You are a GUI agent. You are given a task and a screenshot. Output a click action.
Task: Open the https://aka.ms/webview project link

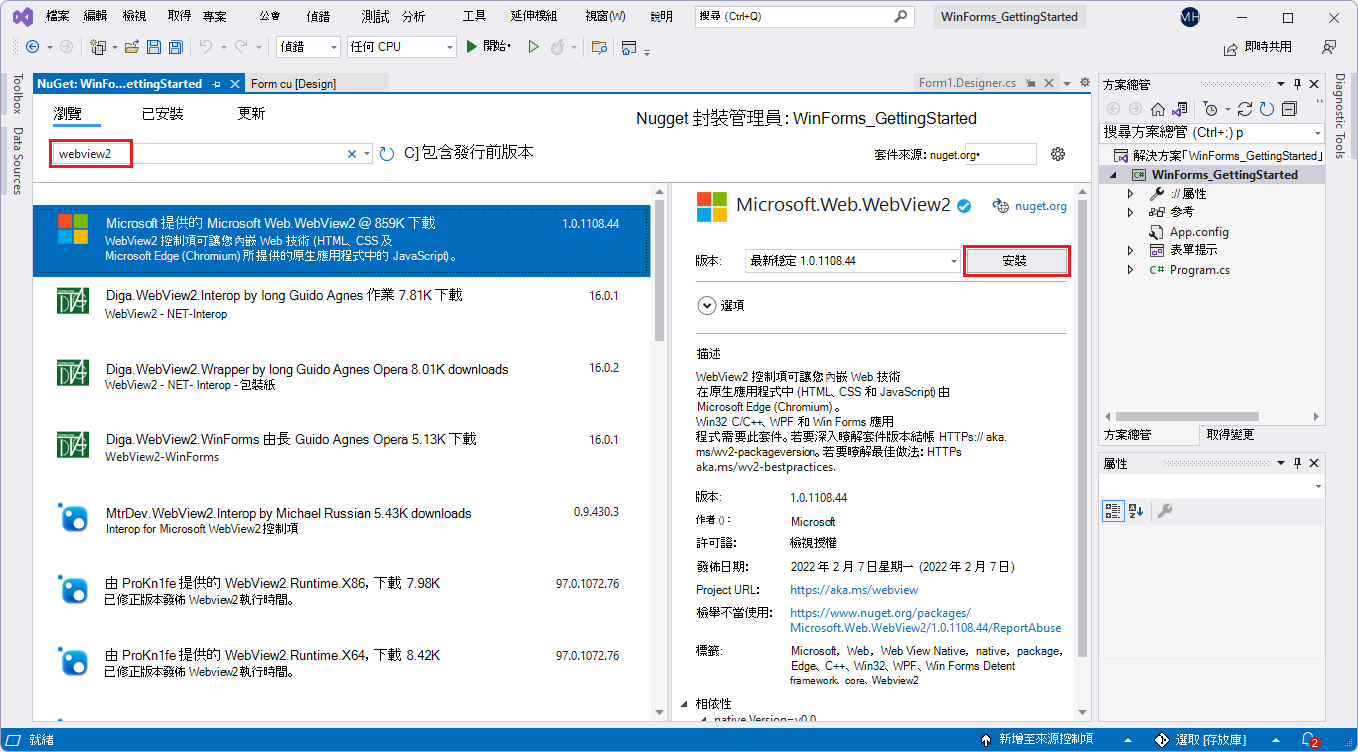click(x=853, y=589)
